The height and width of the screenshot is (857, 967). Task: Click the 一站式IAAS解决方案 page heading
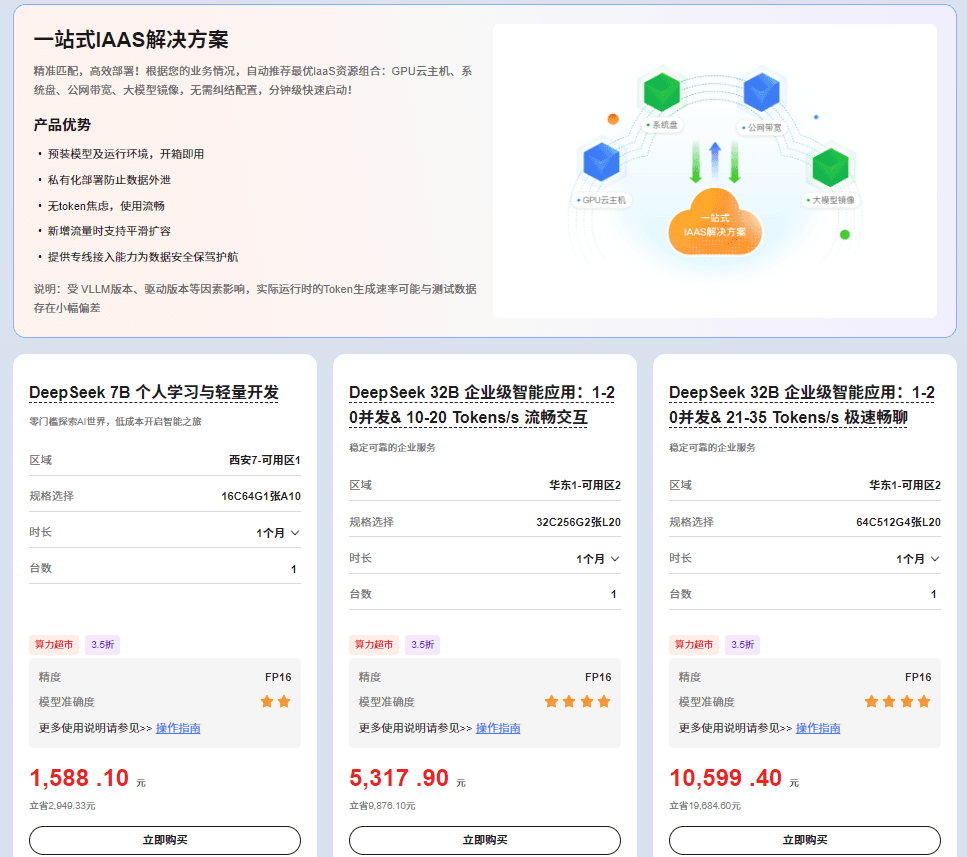(x=131, y=39)
